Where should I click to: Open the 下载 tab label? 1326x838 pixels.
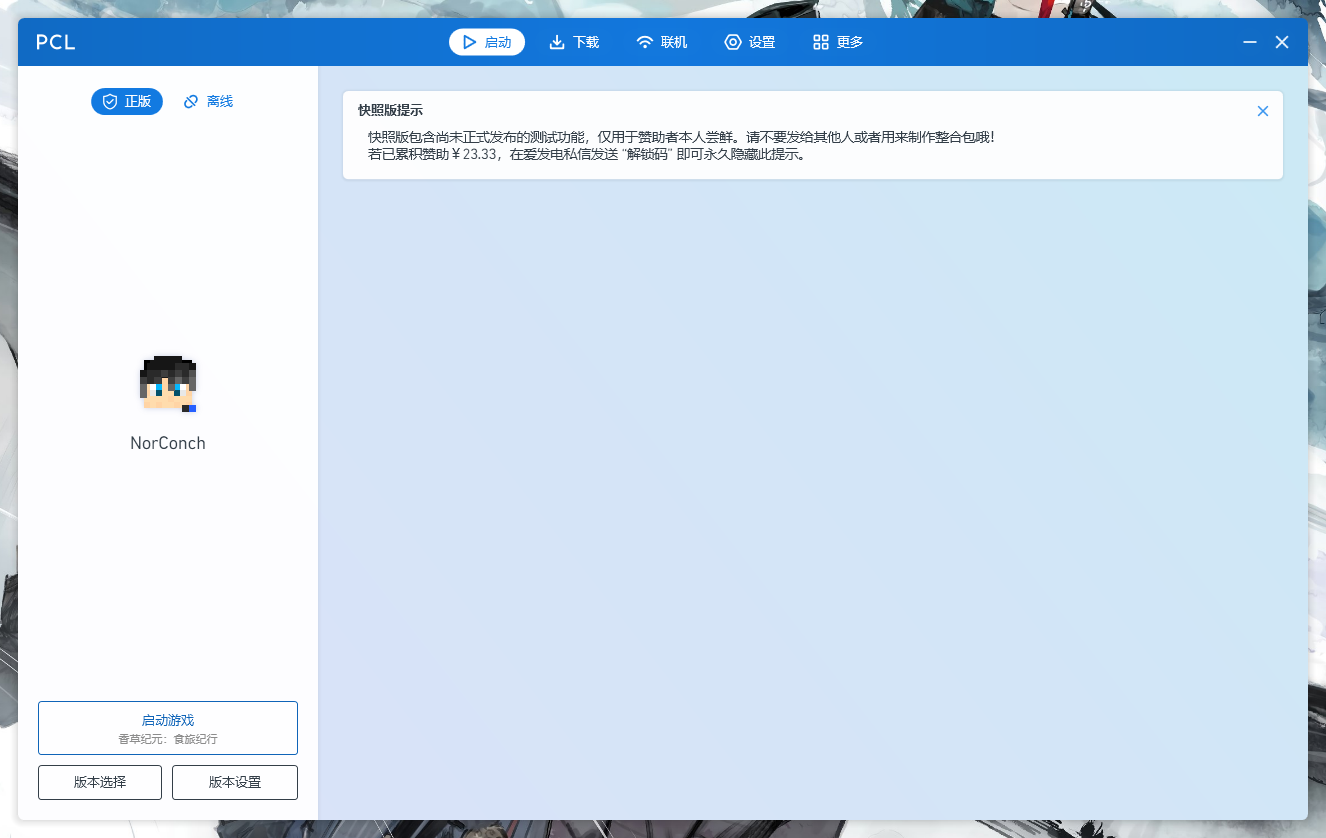tap(586, 42)
